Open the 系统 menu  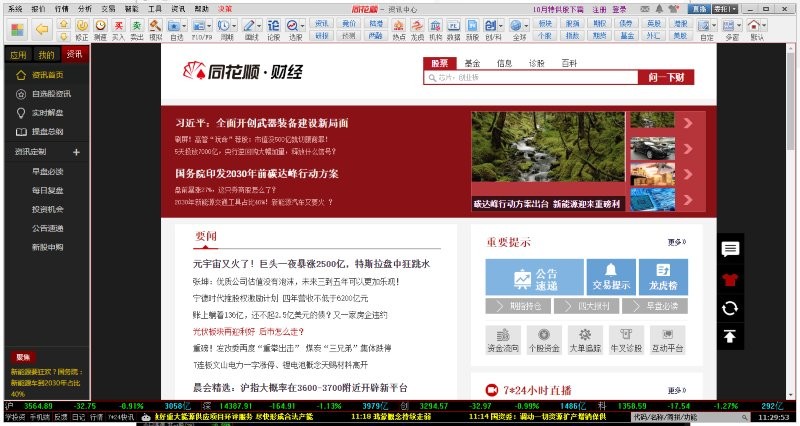click(15, 9)
